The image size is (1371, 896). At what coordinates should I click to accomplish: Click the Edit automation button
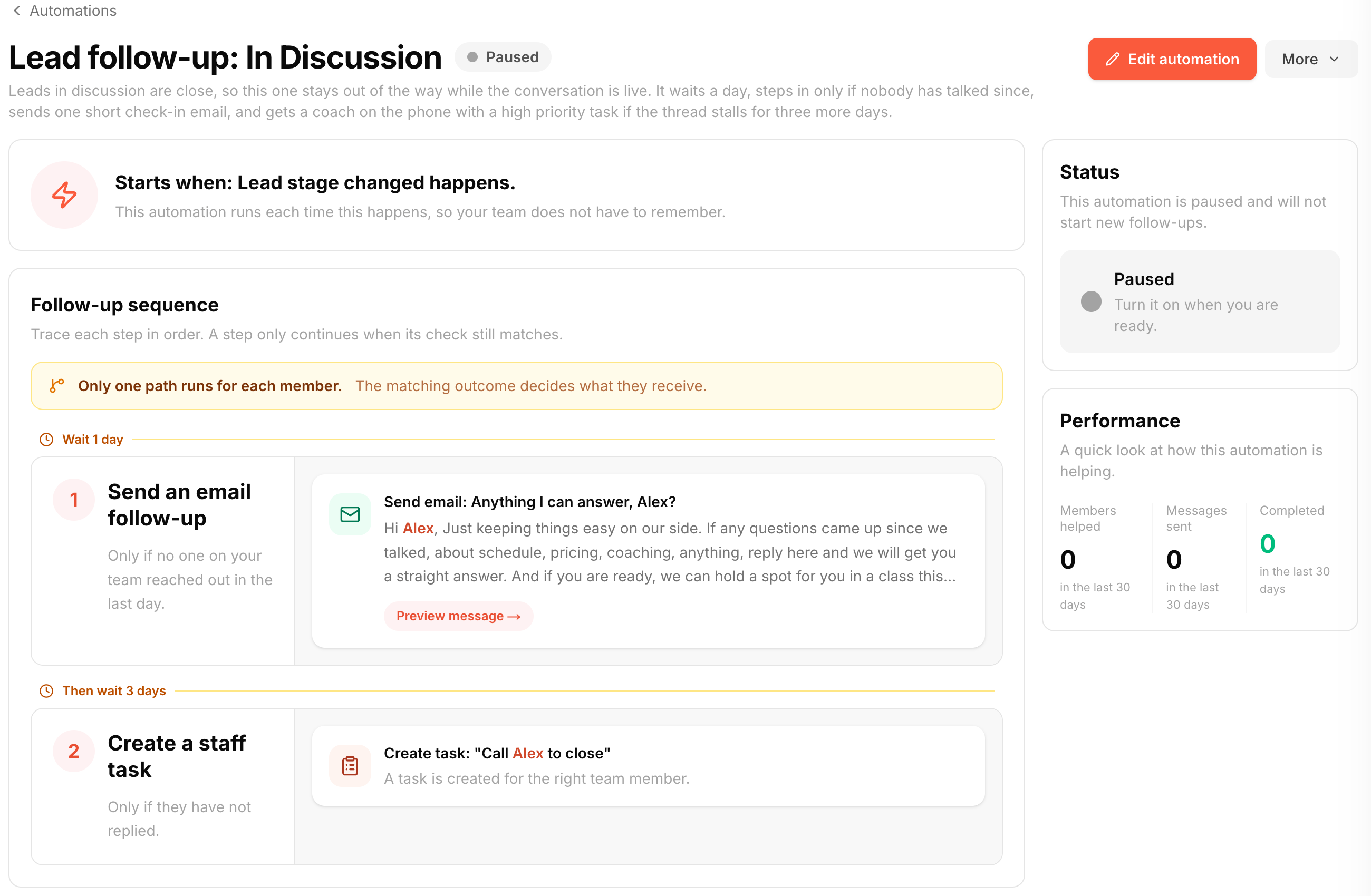click(1172, 59)
